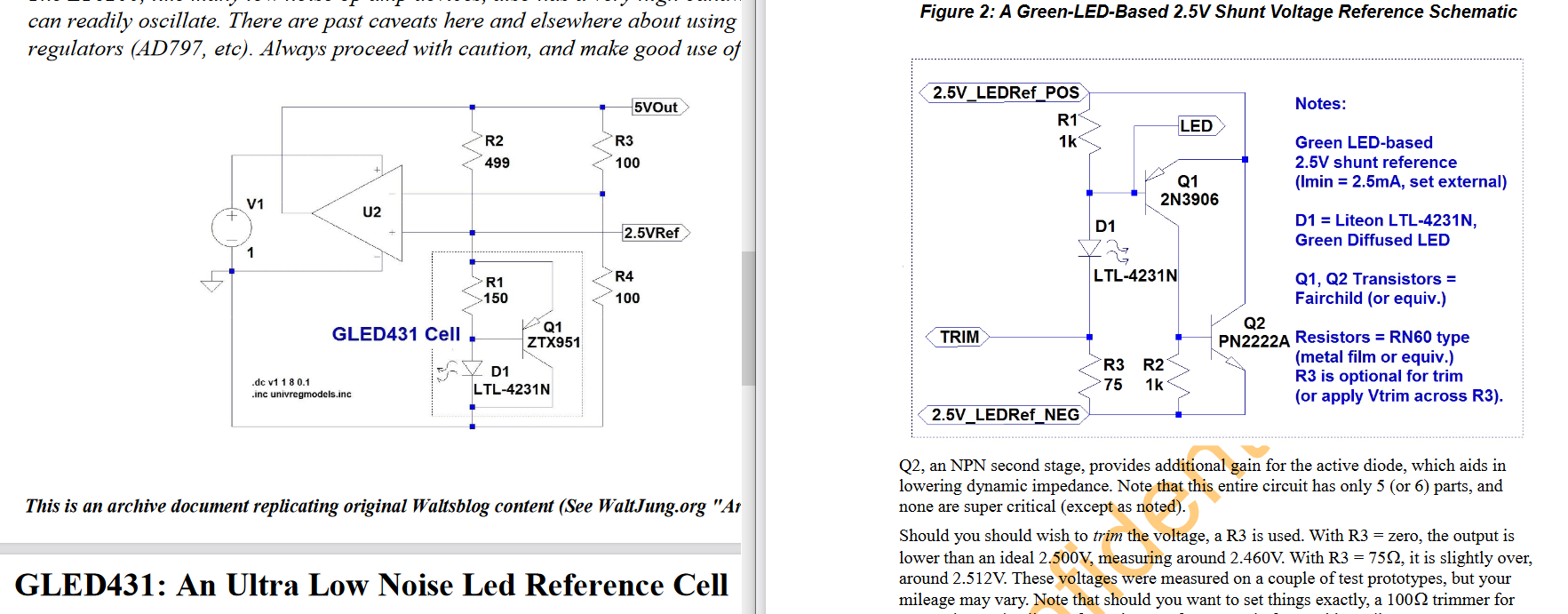Click the 'Notes:' heading
1568x614 pixels.
(1320, 104)
